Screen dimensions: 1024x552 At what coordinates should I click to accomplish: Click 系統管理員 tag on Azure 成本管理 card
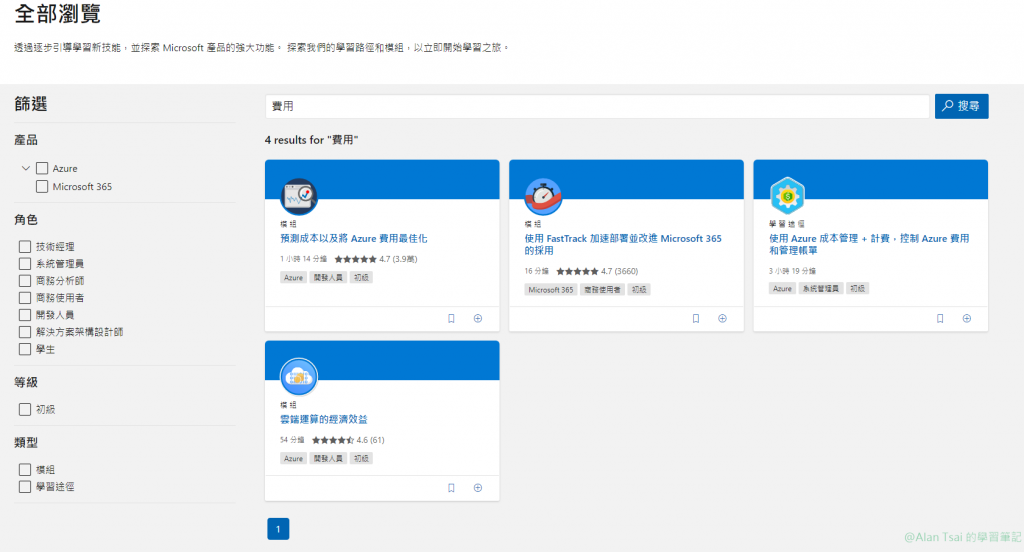[x=821, y=288]
